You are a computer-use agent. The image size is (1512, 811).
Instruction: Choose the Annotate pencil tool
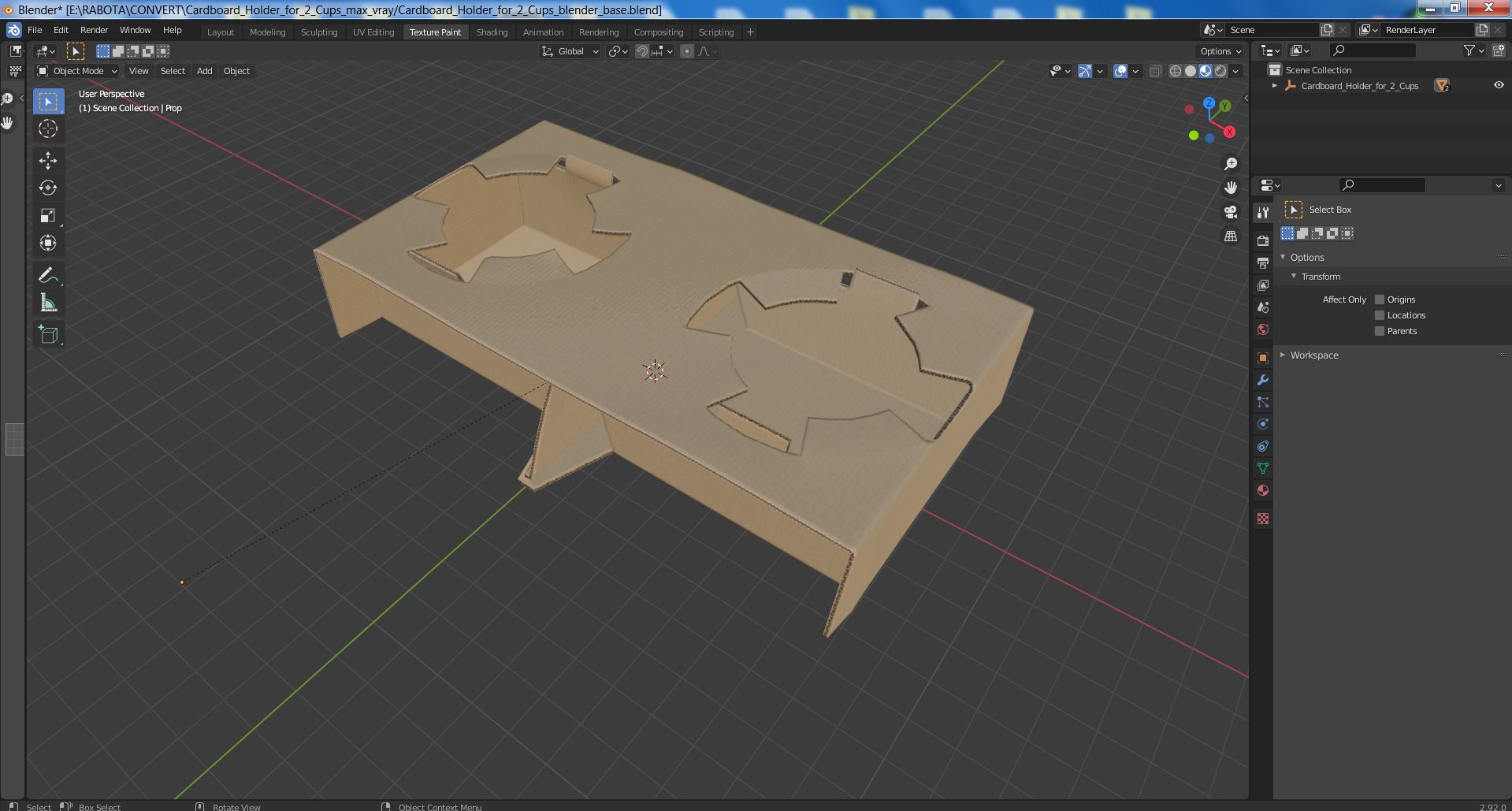click(48, 275)
